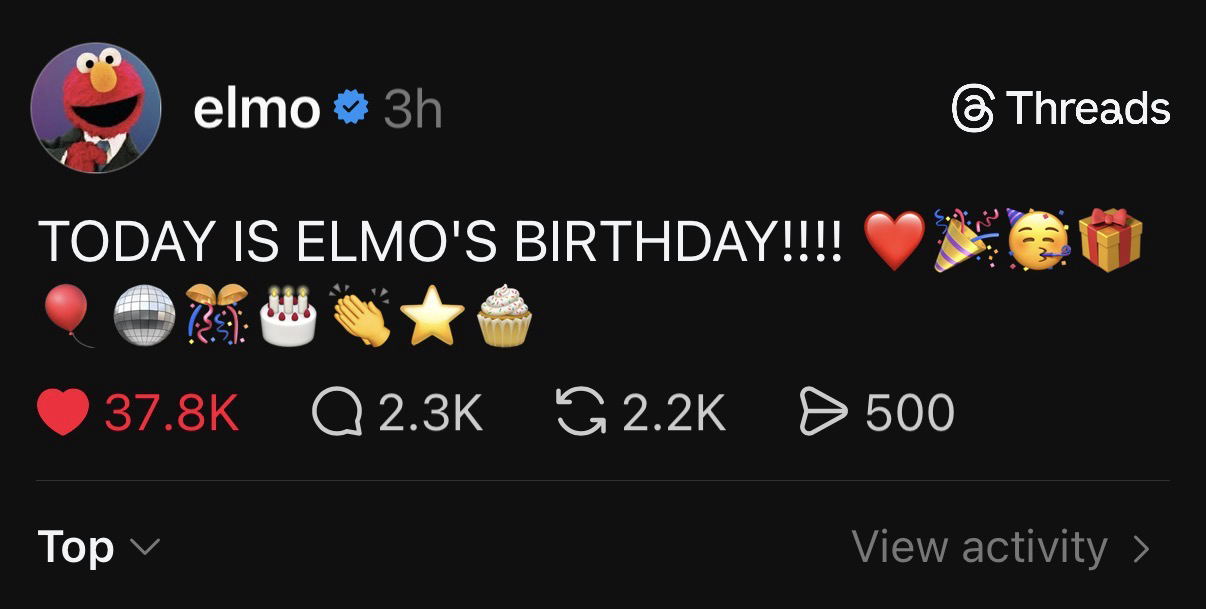Image resolution: width=1206 pixels, height=609 pixels.
Task: Click the TODAY IS ELMO'S BIRTHDAY post text
Action: (440, 243)
